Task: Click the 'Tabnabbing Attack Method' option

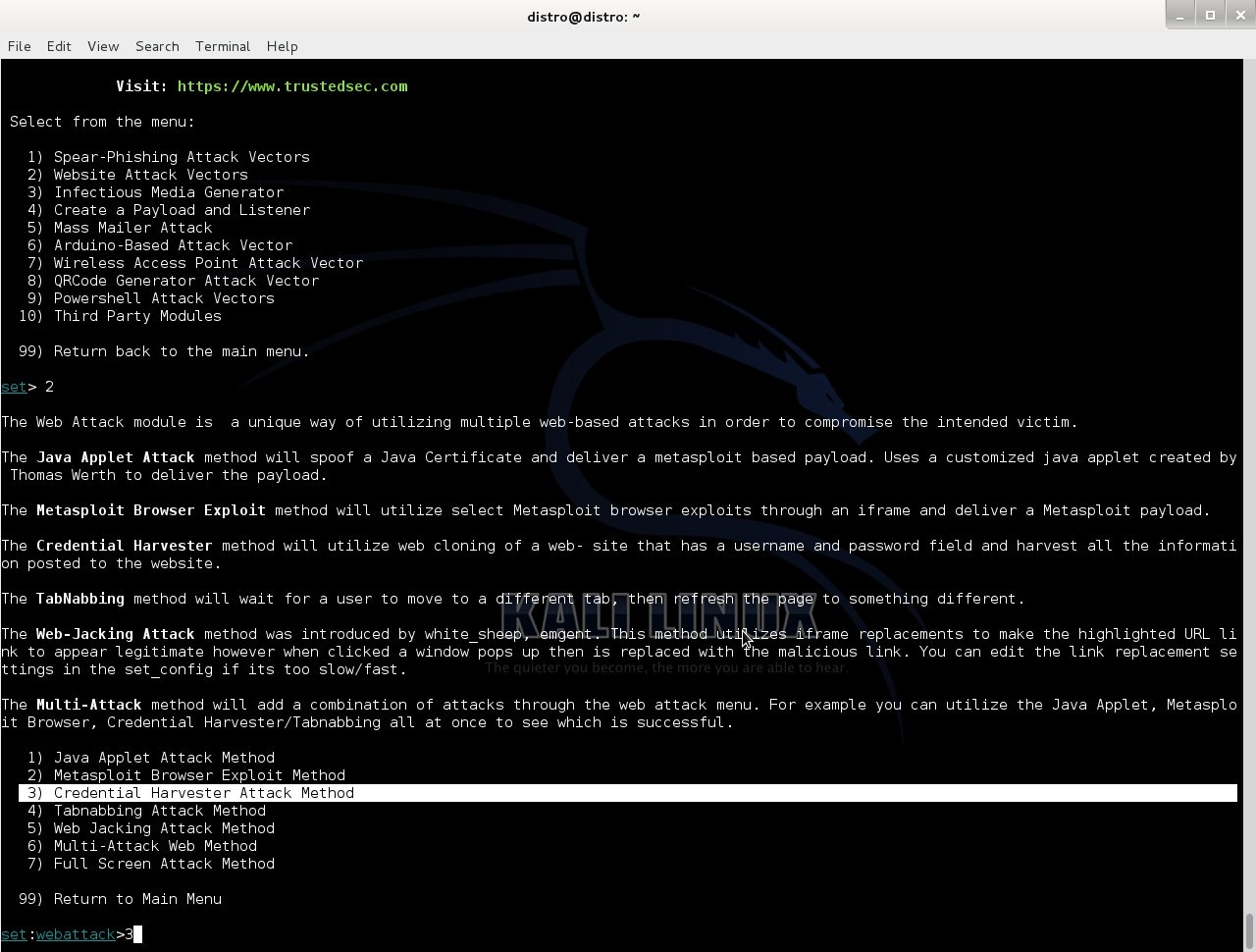Action: click(146, 811)
